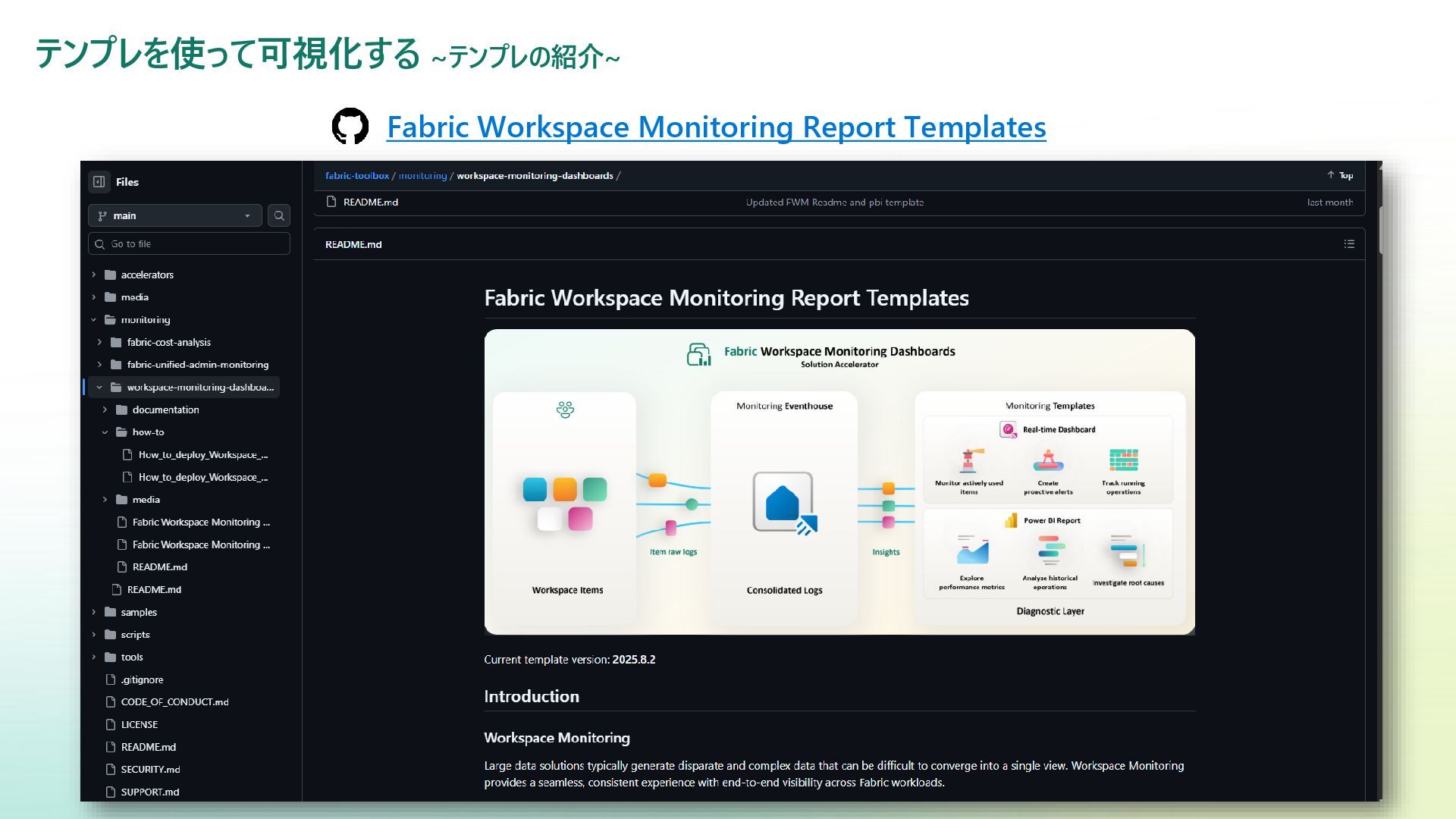1456x819 pixels.
Task: Click the GitHub Octocat logo icon
Action: tap(350, 126)
